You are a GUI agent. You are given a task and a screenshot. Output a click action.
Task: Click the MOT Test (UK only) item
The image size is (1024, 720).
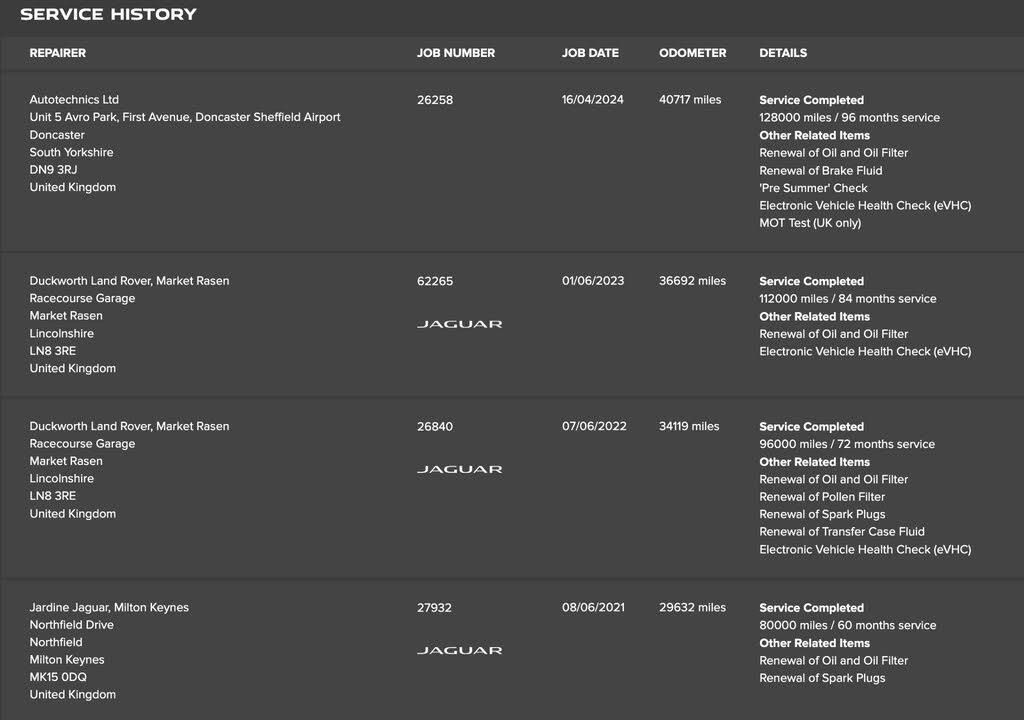click(810, 223)
